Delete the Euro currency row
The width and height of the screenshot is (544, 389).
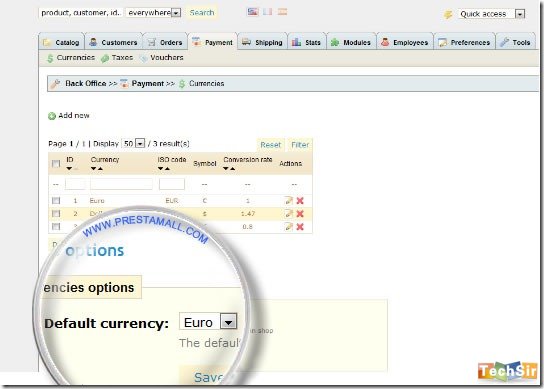coord(300,201)
